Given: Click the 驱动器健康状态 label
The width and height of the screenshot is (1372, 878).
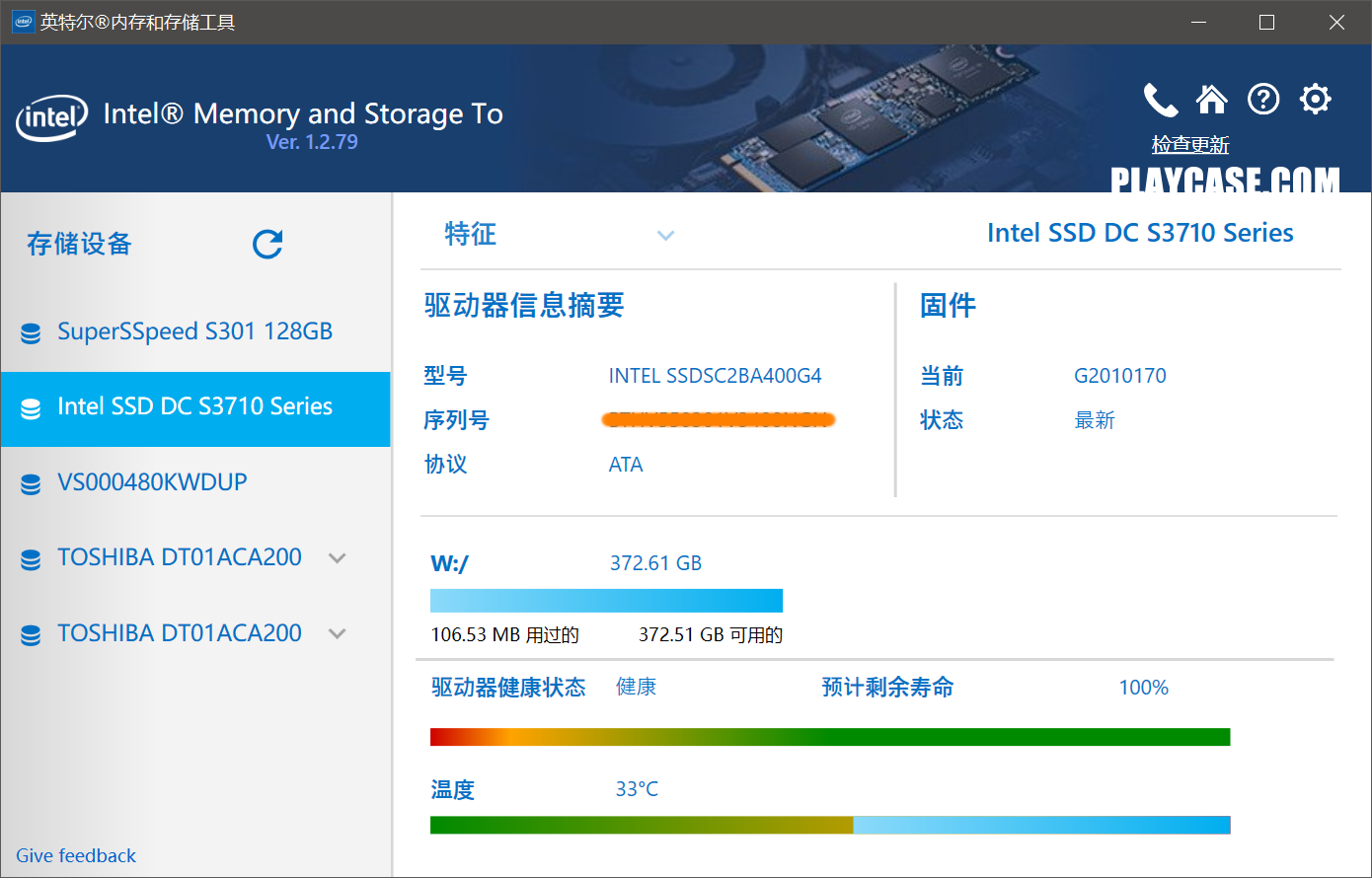Looking at the screenshot, I should click(x=508, y=688).
